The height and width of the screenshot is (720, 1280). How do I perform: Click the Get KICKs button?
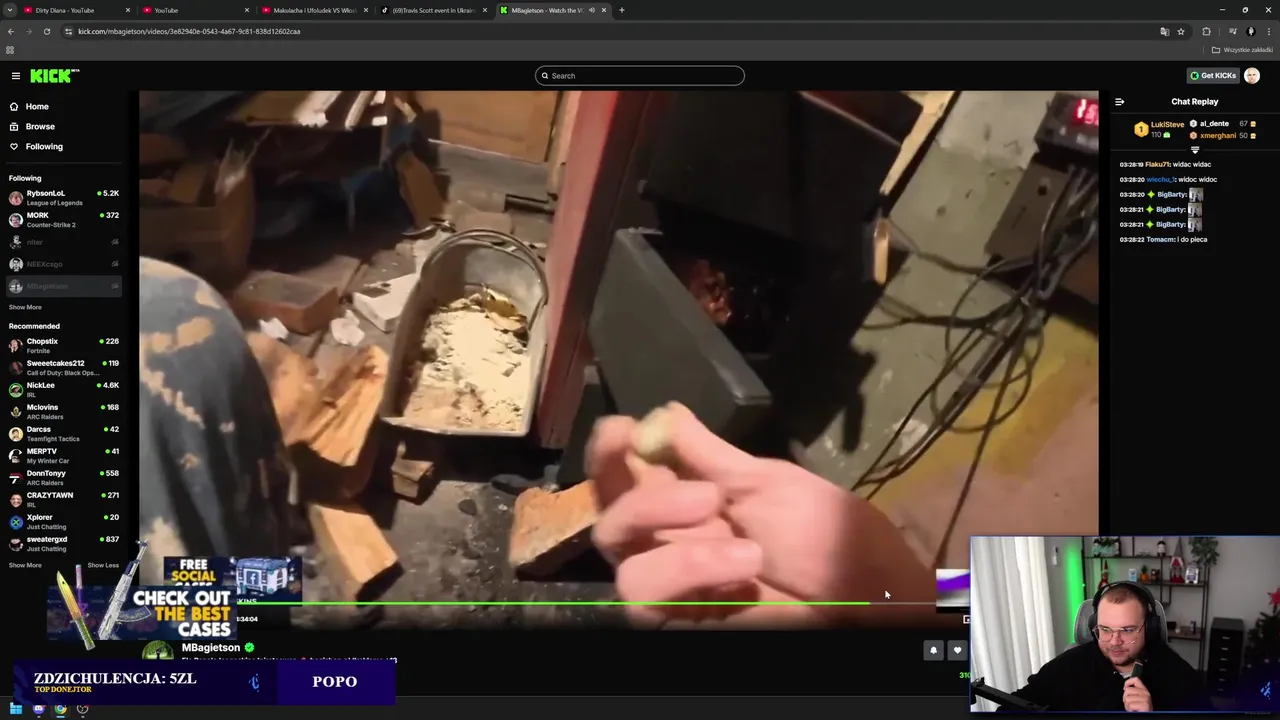[x=1213, y=76]
